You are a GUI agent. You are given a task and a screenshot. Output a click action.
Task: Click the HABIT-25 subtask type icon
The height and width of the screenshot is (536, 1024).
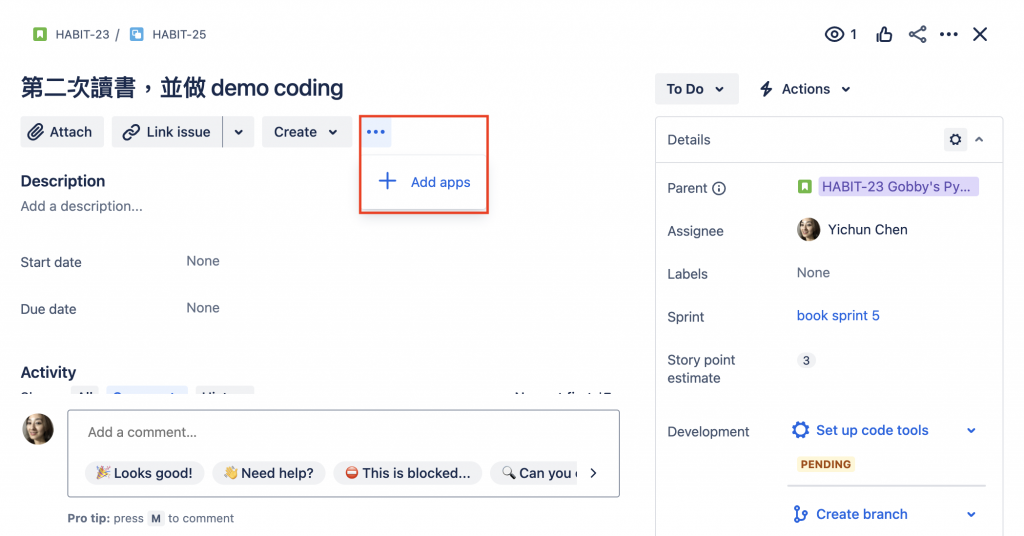[137, 34]
